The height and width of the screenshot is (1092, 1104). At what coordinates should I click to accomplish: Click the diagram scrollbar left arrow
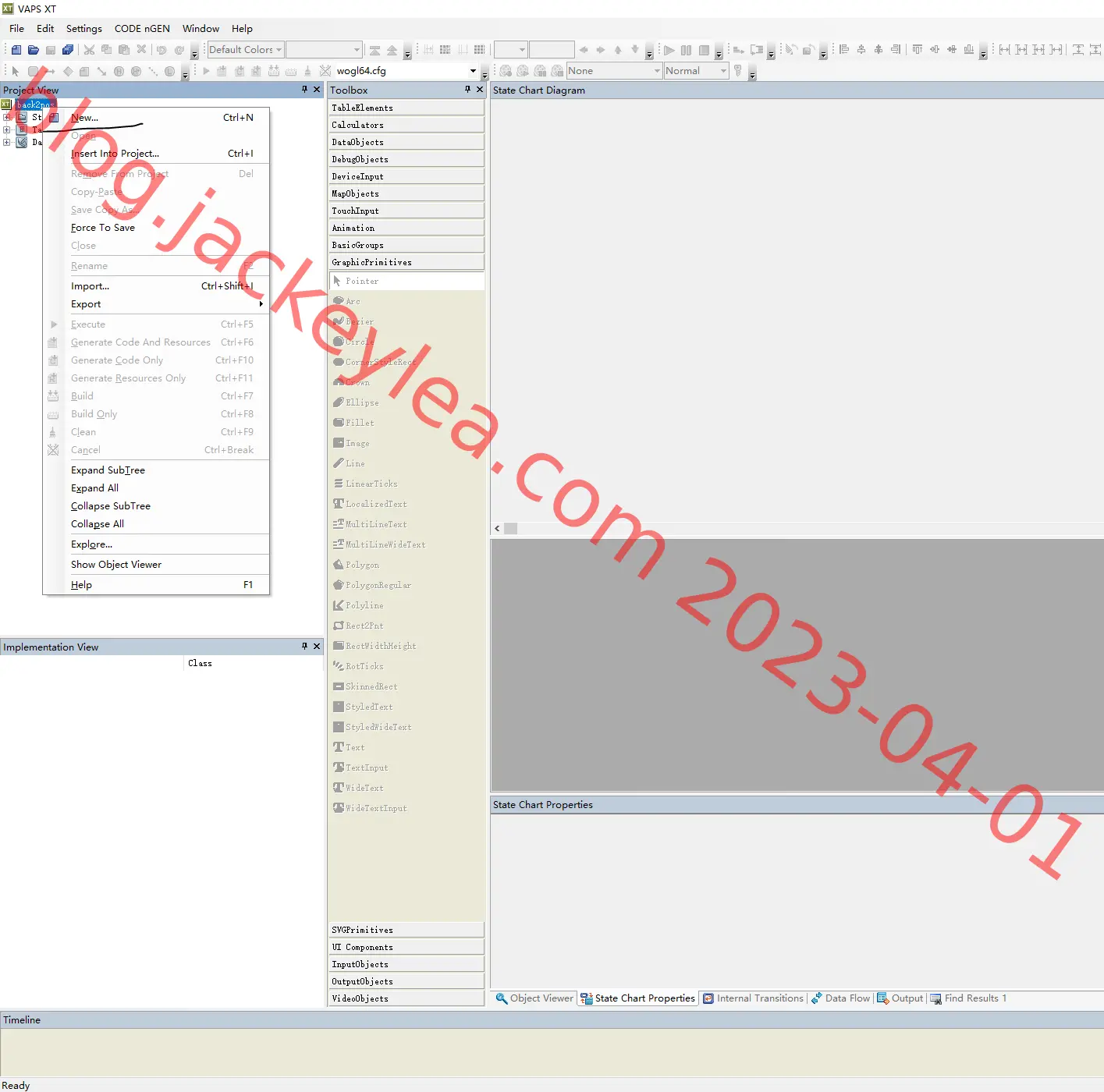(x=498, y=529)
